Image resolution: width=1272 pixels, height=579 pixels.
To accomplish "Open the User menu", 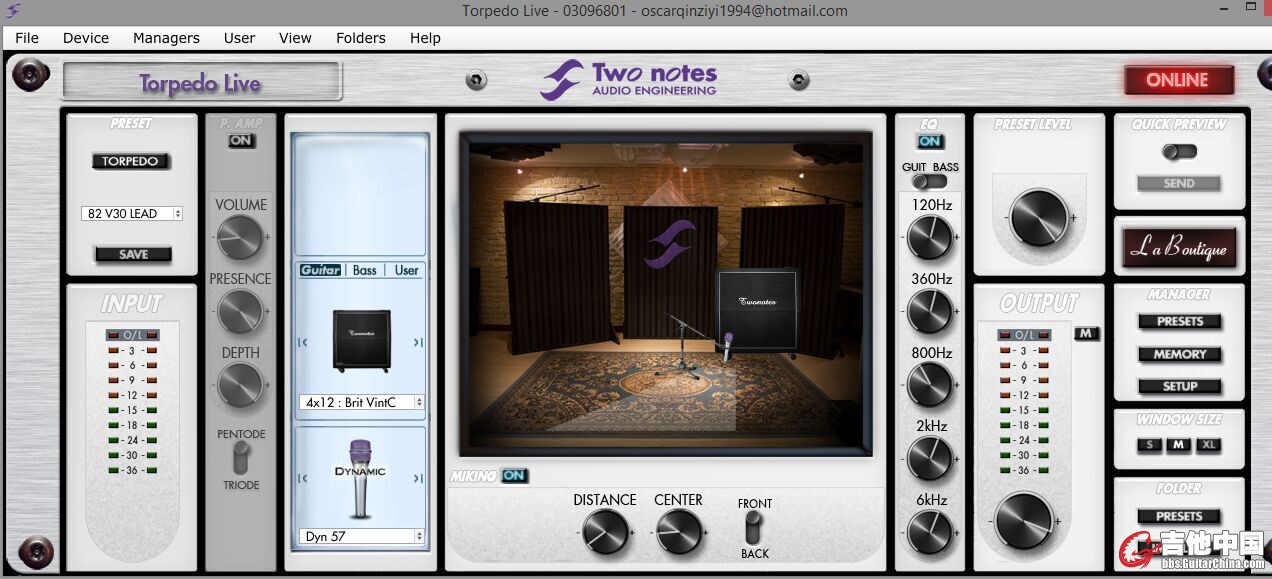I will pyautogui.click(x=239, y=38).
